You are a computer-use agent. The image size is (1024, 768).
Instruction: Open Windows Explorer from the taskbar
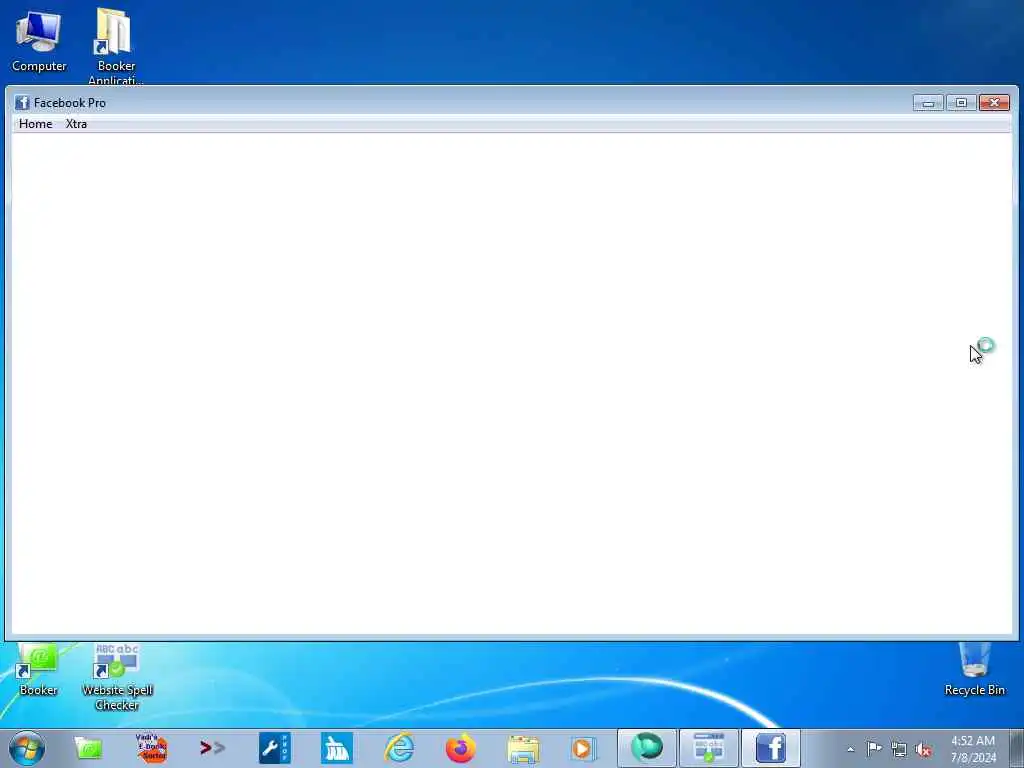pyautogui.click(x=522, y=748)
